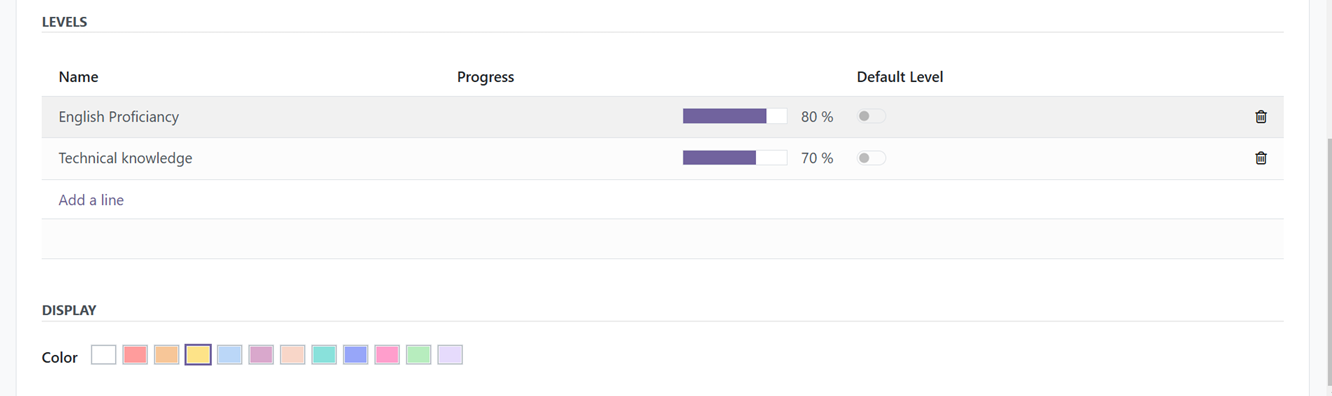Toggle default level for Technical knowledge
This screenshot has width=1332, height=396.
[x=871, y=158]
